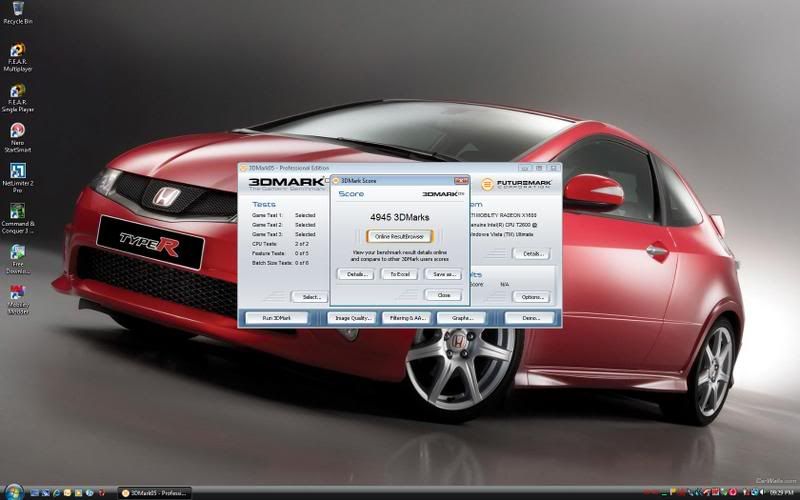This screenshot has height=500, width=800.
Task: Open Filtering & AA... settings
Action: click(407, 318)
